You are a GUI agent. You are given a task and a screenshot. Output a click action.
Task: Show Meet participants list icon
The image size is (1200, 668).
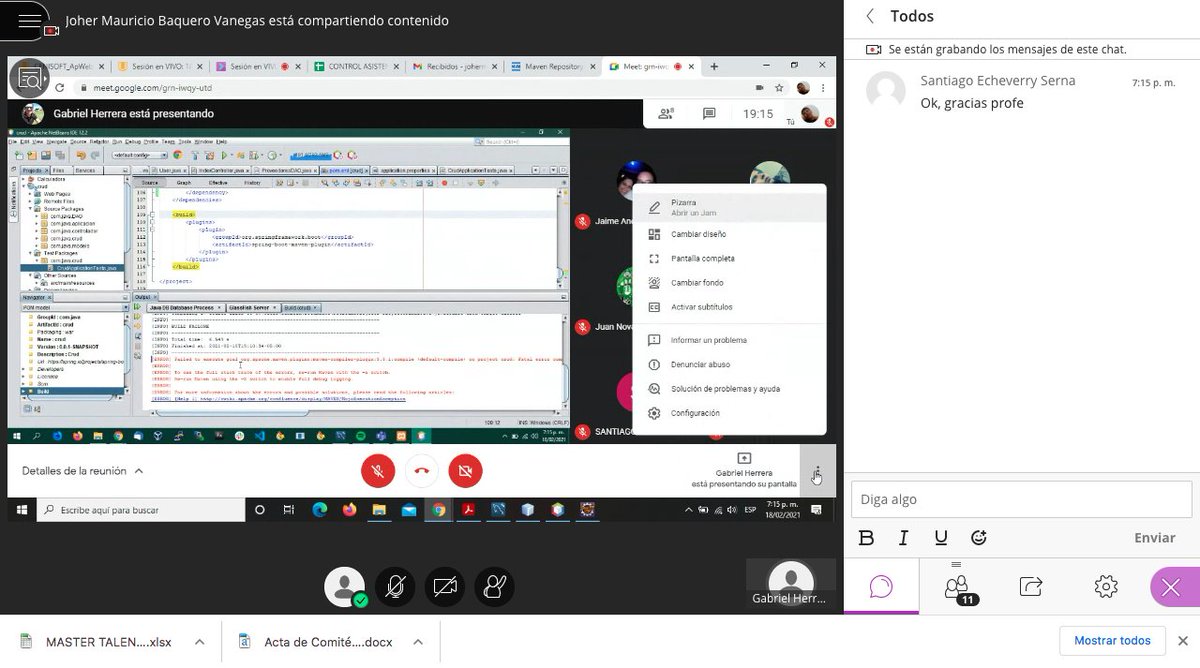665,114
